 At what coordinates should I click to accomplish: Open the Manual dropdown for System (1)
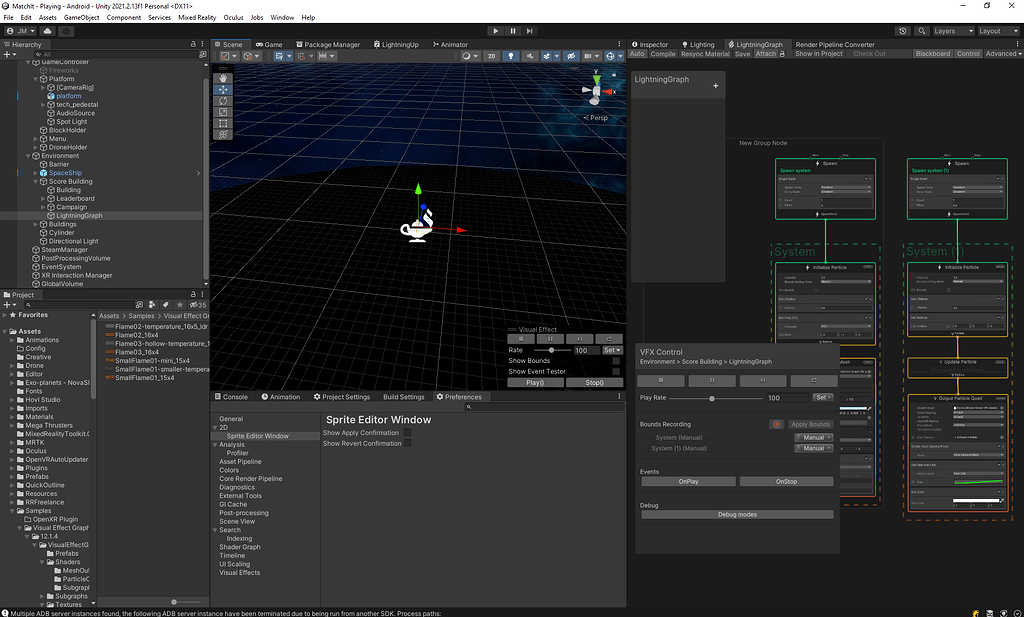click(x=814, y=448)
